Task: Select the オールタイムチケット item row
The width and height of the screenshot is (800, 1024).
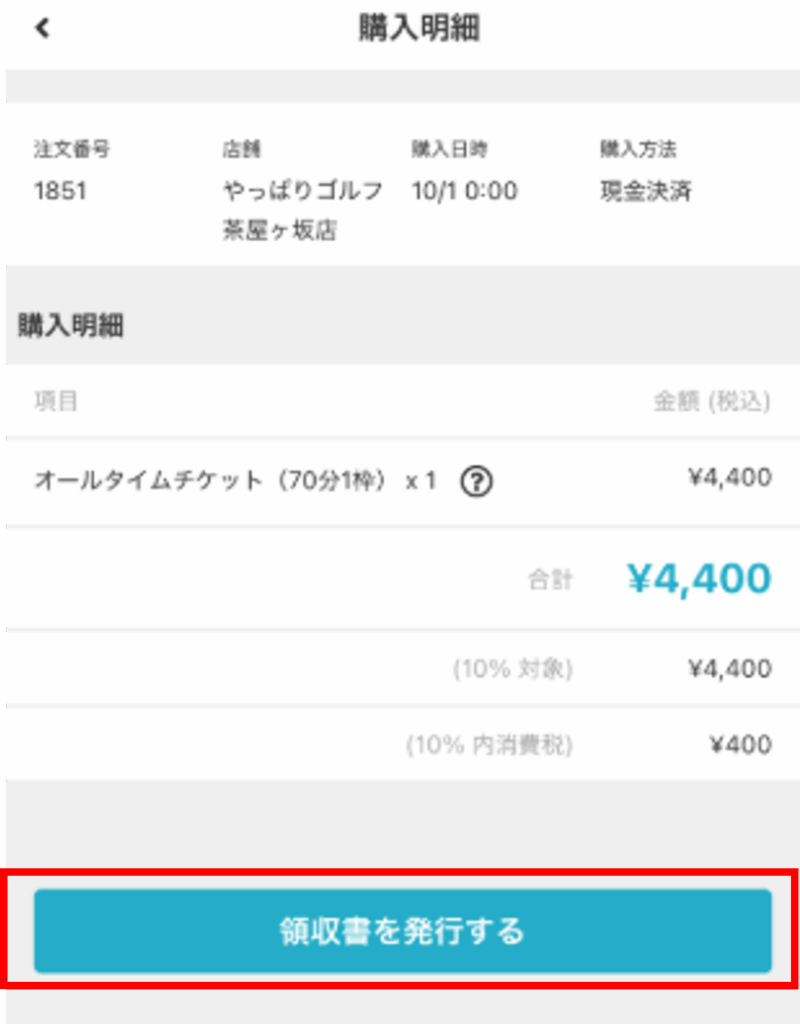Action: [235, 481]
